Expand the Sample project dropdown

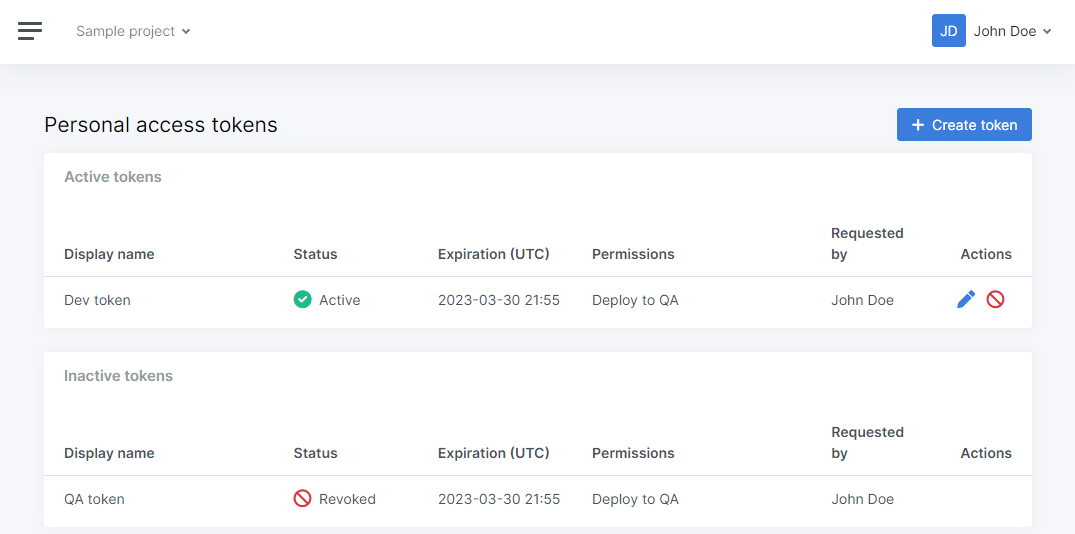(133, 31)
